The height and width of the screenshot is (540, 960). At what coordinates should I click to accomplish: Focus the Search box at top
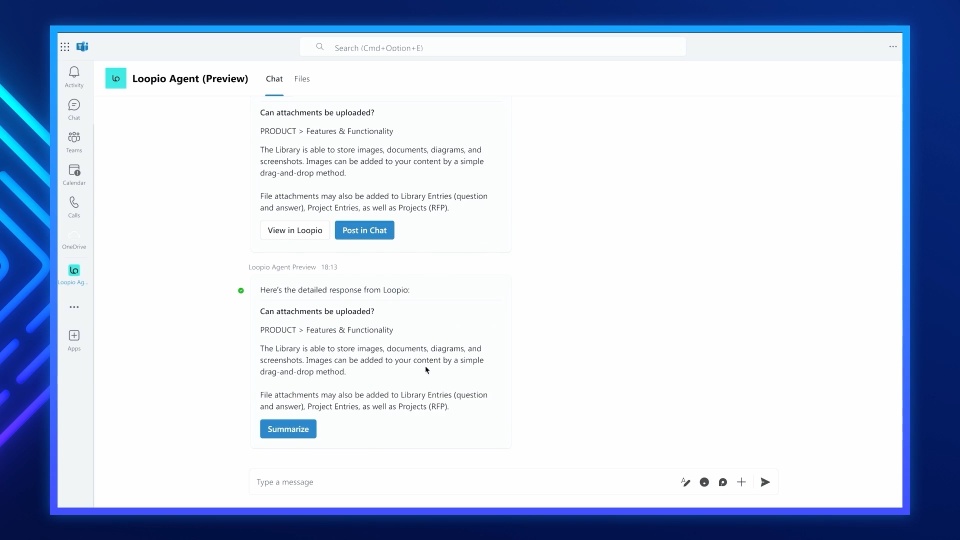[x=493, y=47]
